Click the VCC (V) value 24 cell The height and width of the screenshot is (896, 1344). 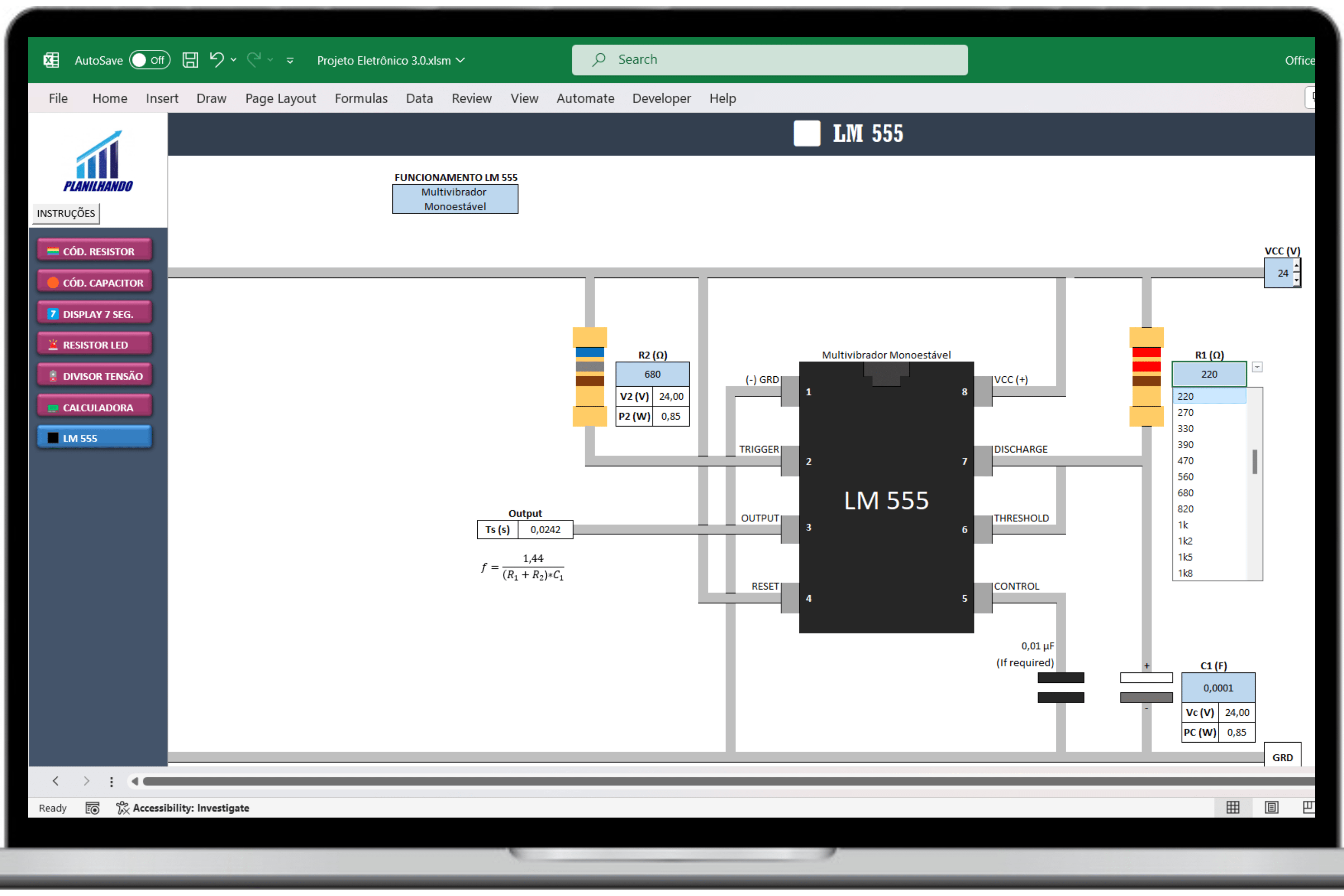point(1279,273)
